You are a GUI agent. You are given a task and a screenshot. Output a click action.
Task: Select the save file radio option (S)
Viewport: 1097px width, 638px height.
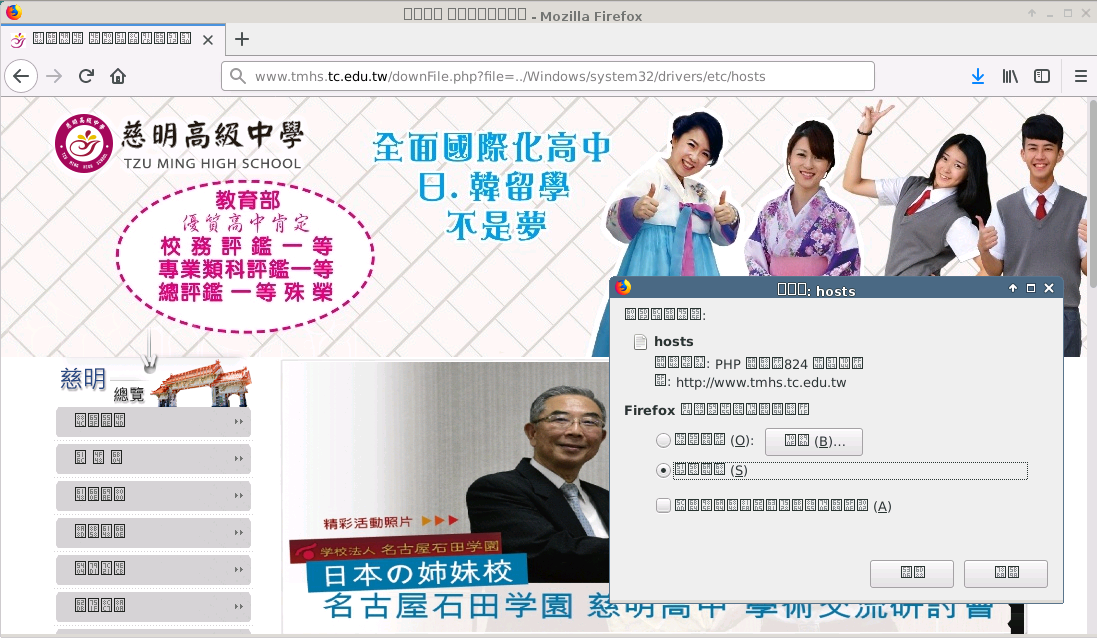pyautogui.click(x=663, y=471)
